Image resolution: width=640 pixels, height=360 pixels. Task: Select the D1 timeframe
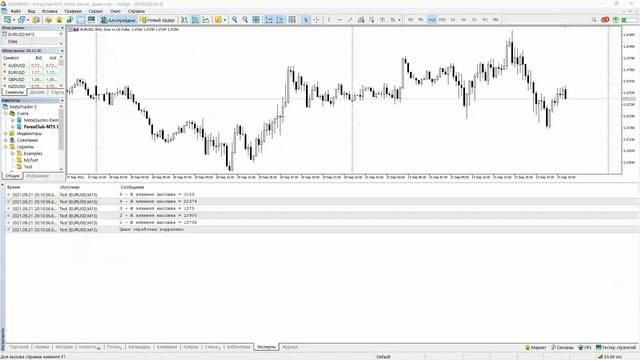pos(474,20)
